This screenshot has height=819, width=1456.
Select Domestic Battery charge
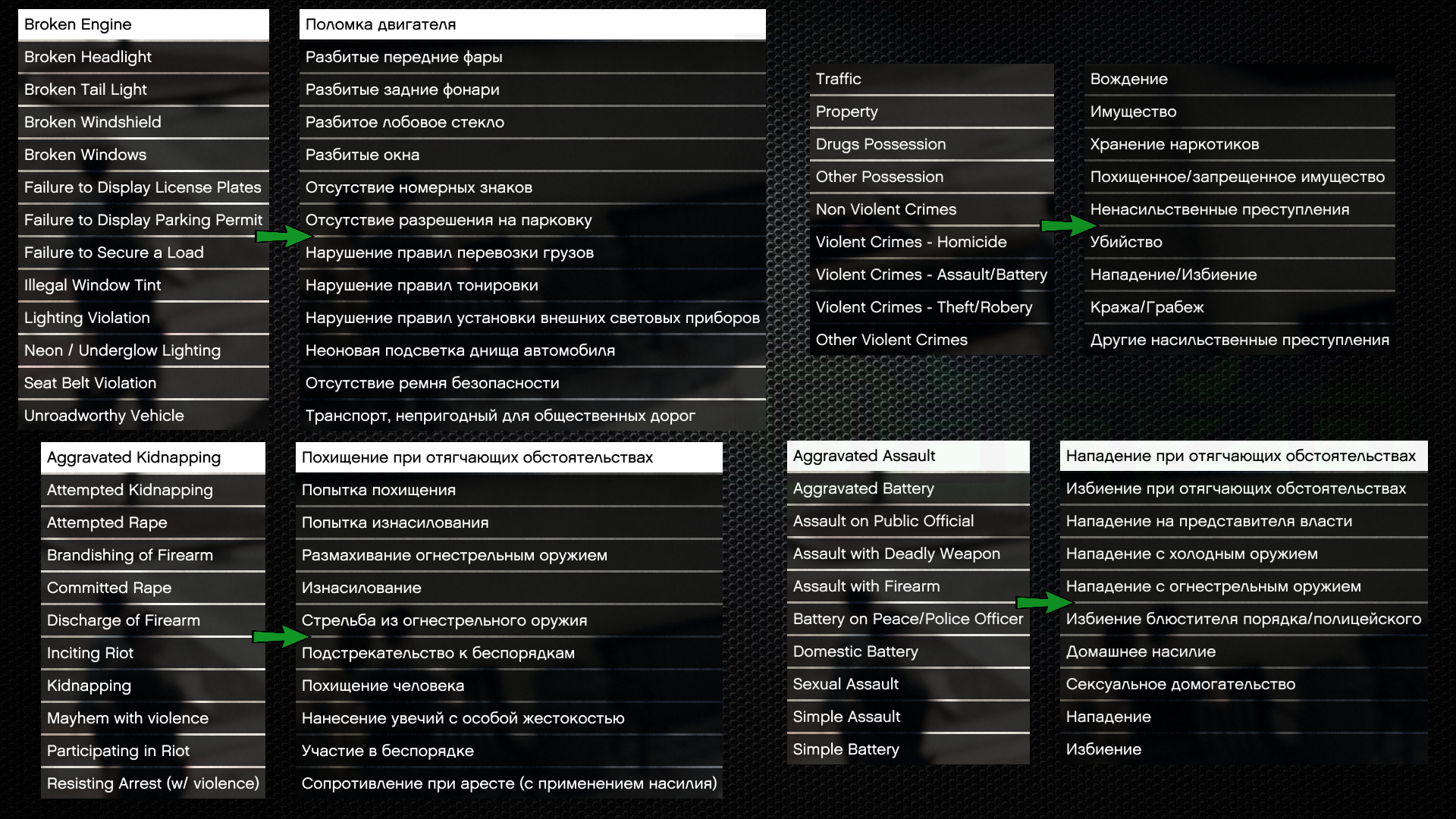(908, 651)
